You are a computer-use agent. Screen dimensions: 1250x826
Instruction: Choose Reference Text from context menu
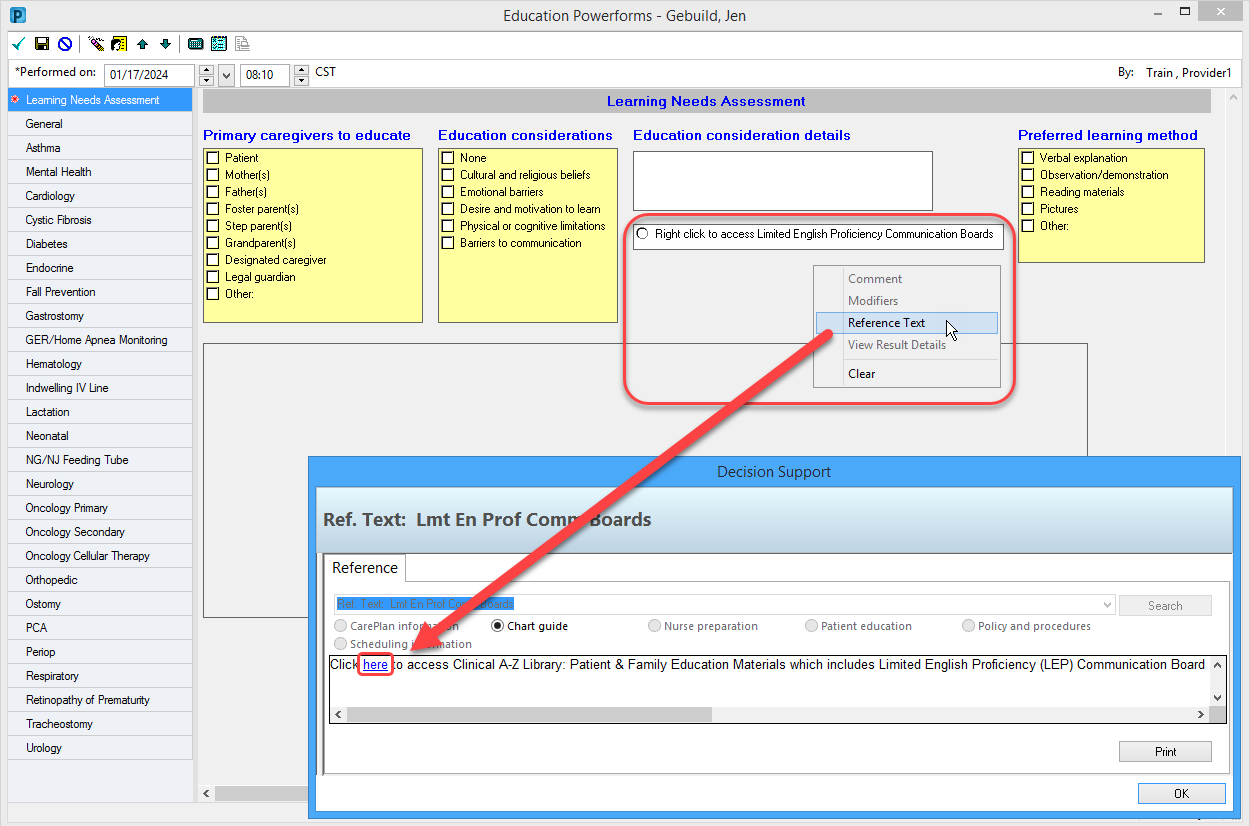click(x=886, y=323)
